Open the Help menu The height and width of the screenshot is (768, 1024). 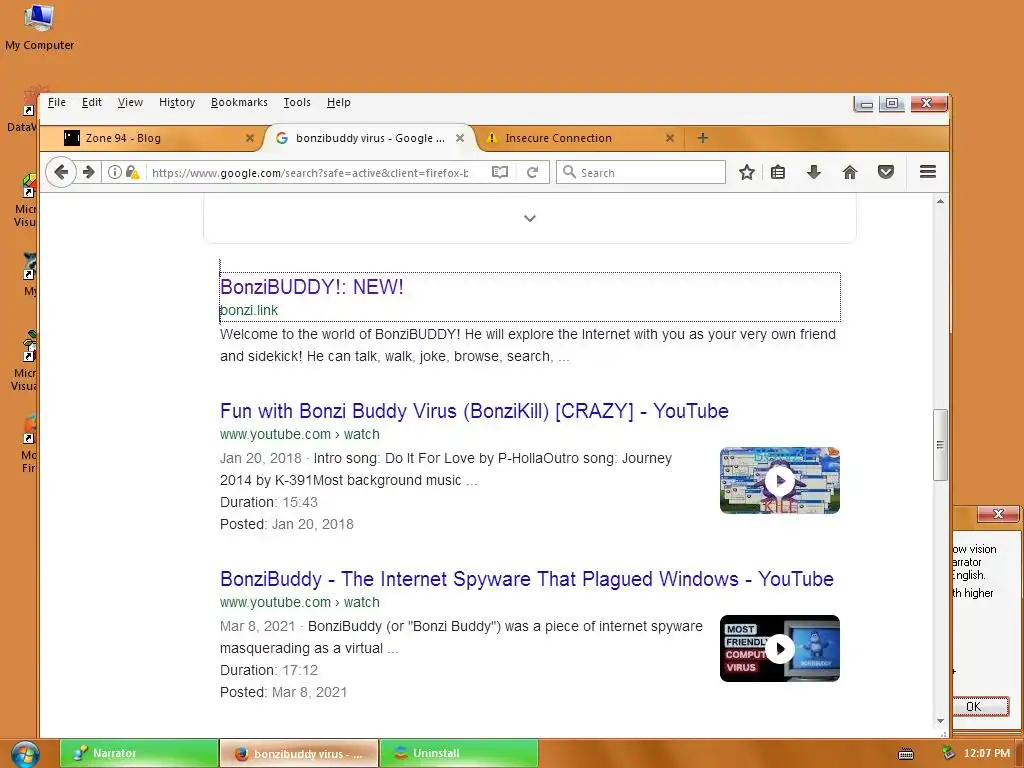click(x=338, y=103)
